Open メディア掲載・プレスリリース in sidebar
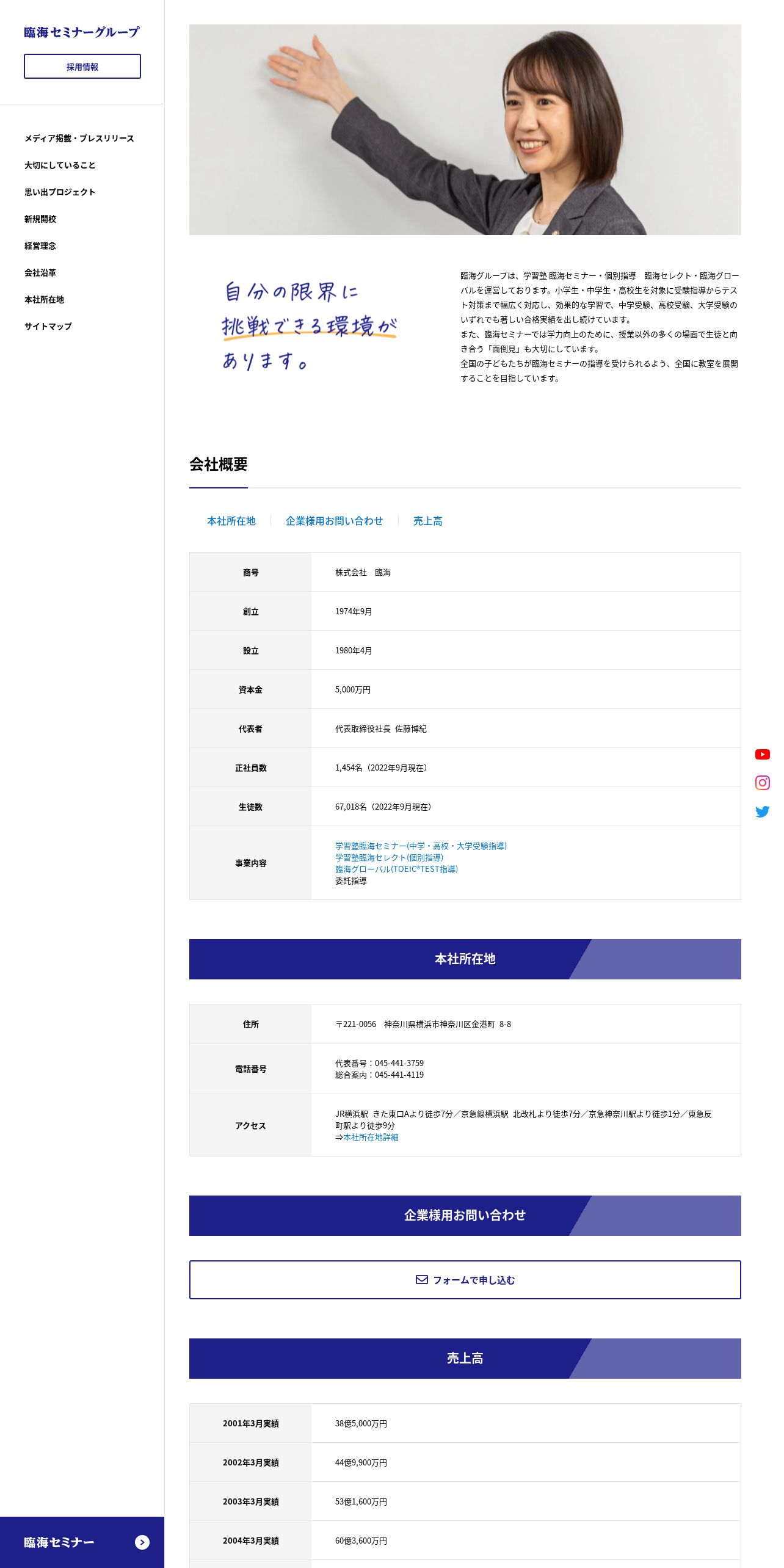This screenshot has height=1568, width=784. pyautogui.click(x=79, y=139)
